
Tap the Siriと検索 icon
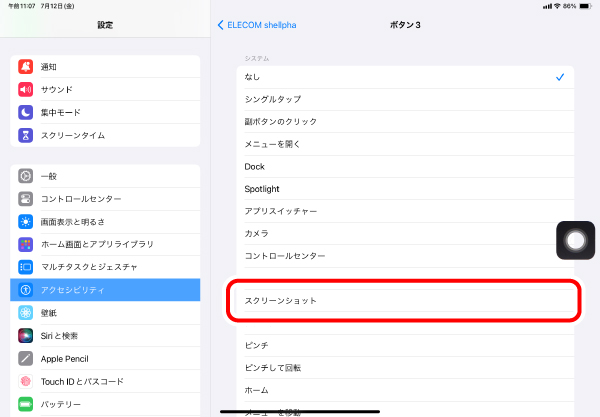click(25, 335)
